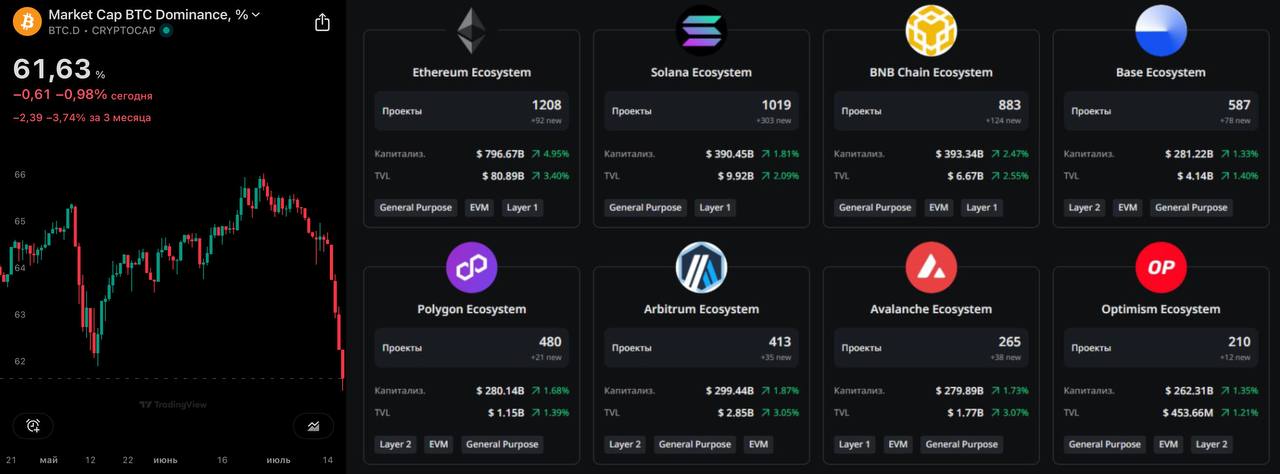1280x474 pixels.
Task: Select Layer 2 tag in Arbitrum card
Action: click(625, 444)
